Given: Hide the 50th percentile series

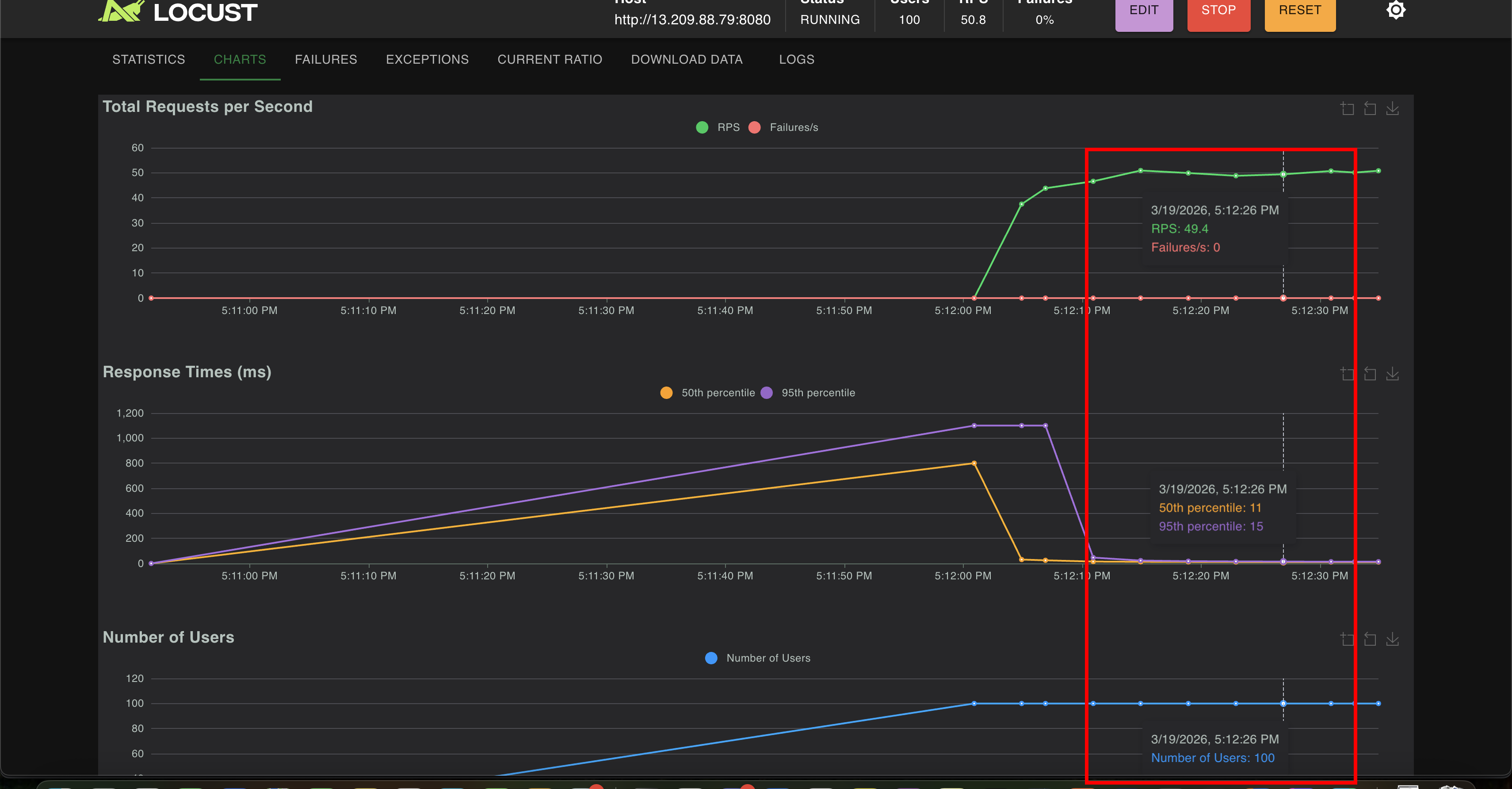Looking at the screenshot, I should (x=707, y=393).
